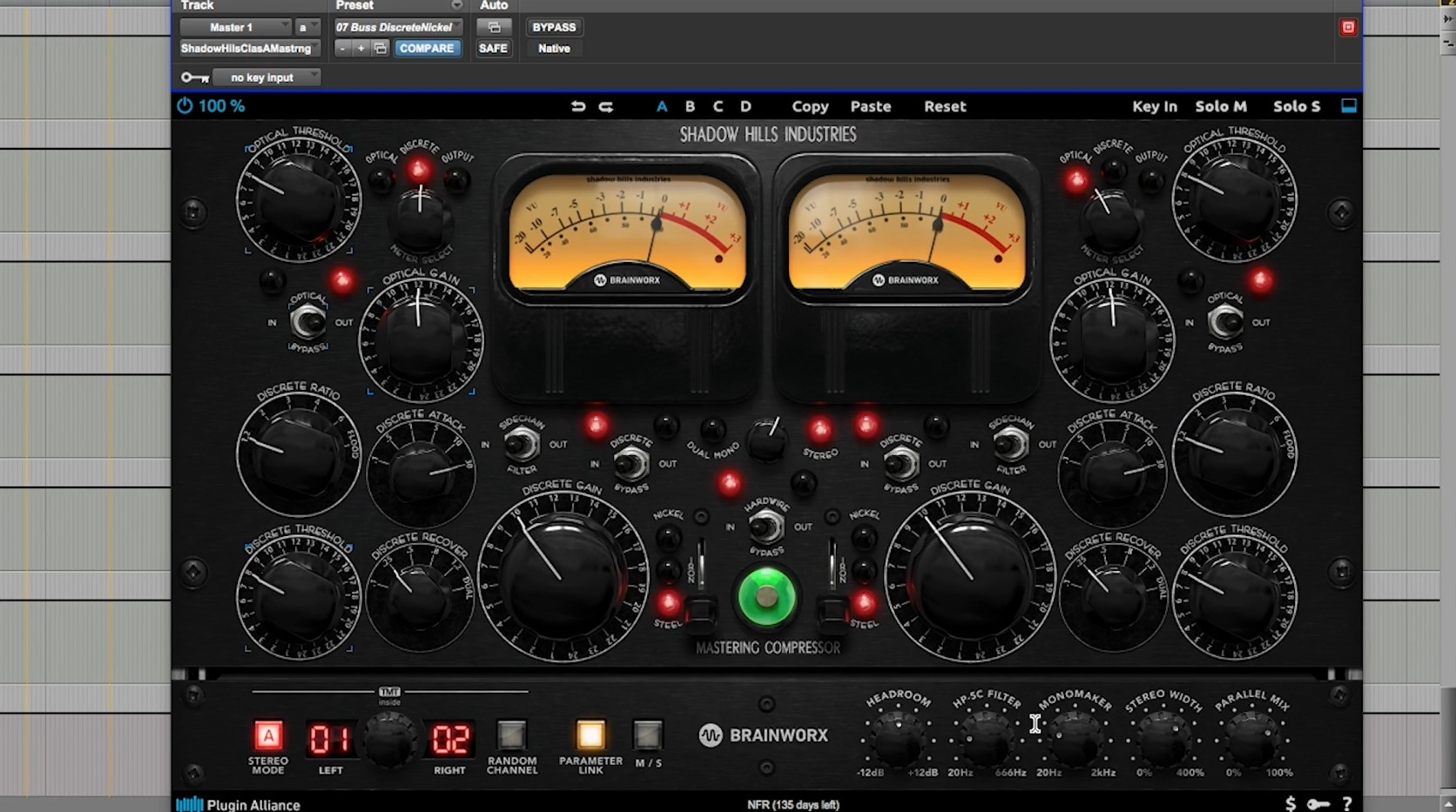Screen dimensions: 1456x812
Task: Click the Brainworx logo
Action: [765, 735]
